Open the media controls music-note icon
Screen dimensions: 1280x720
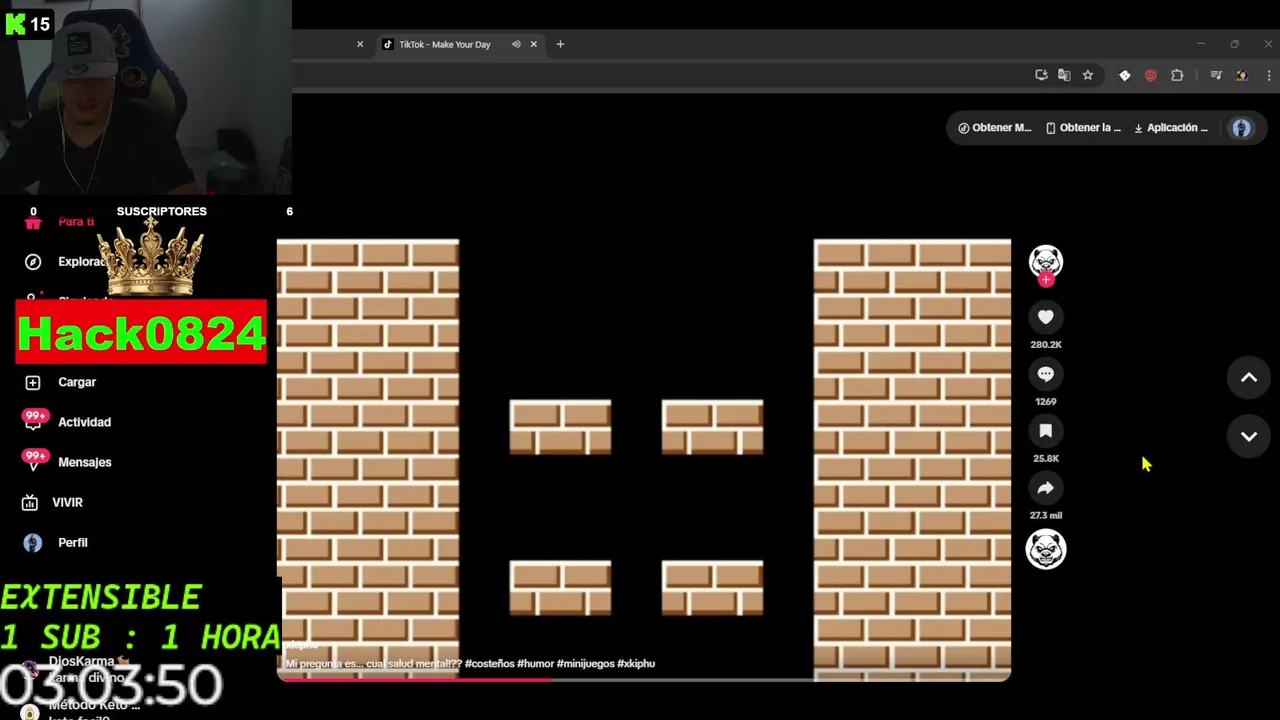[x=1216, y=75]
